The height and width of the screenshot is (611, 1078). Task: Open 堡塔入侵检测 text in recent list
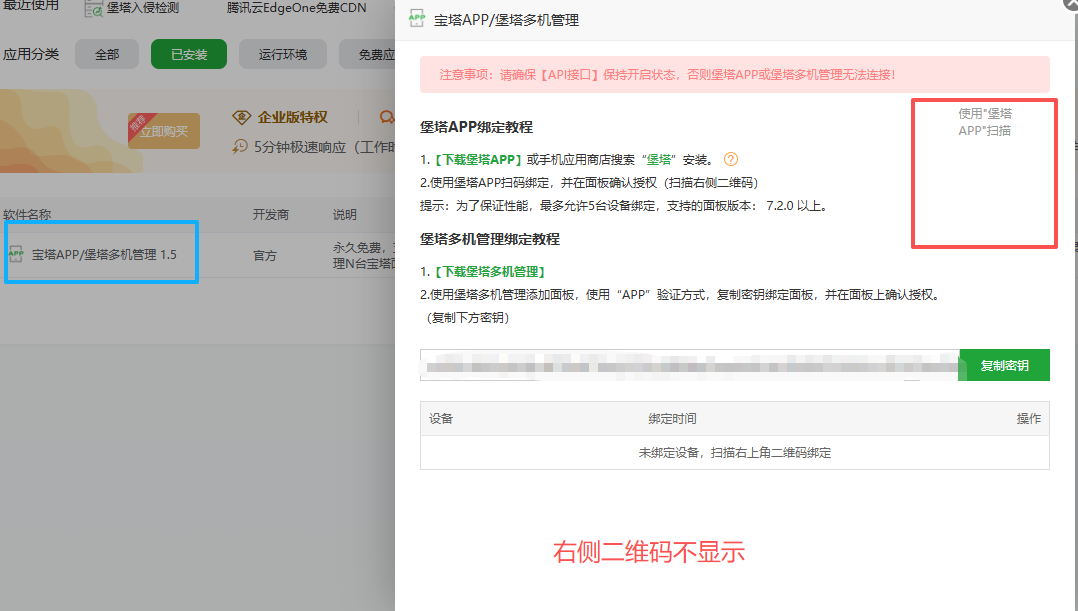point(142,8)
